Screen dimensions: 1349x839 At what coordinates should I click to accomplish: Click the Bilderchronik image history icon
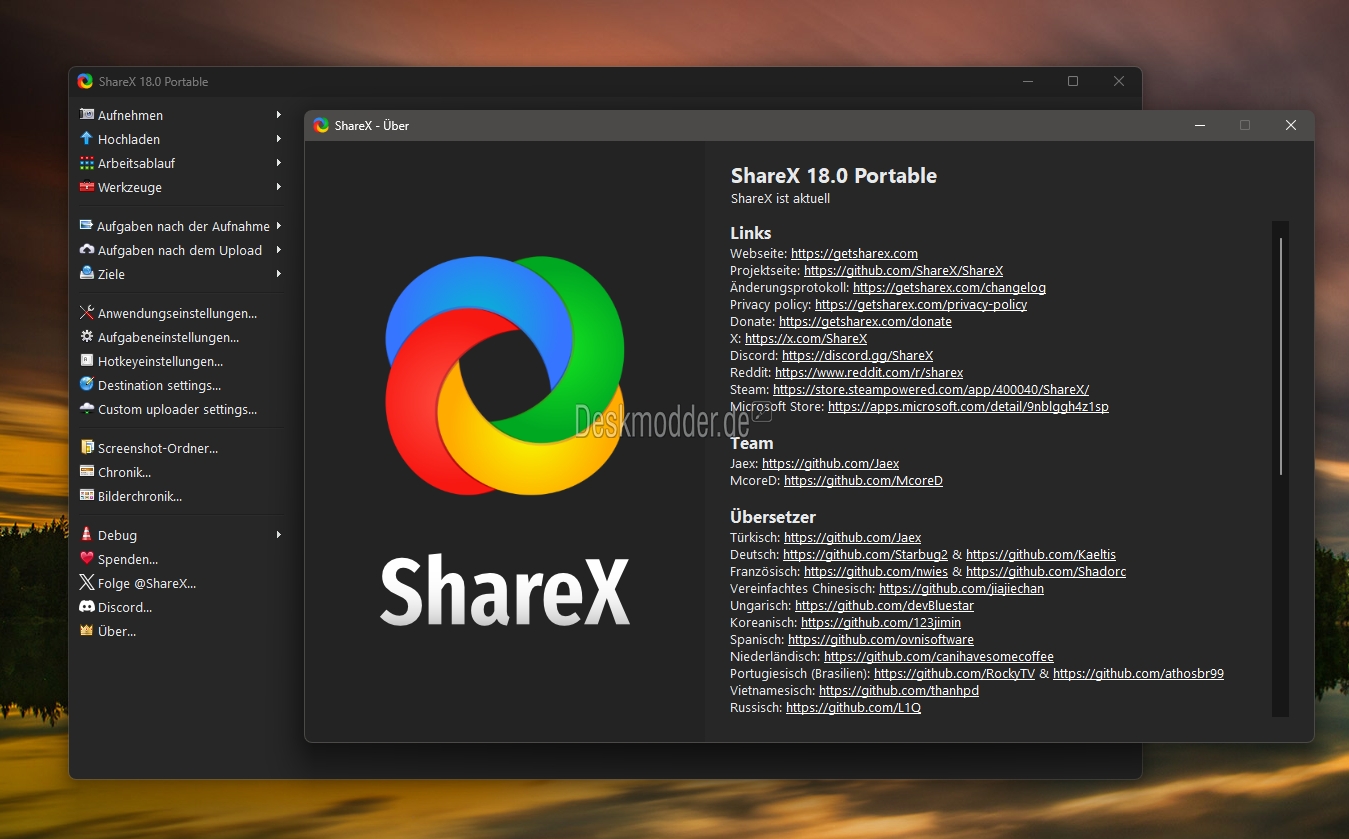point(87,496)
